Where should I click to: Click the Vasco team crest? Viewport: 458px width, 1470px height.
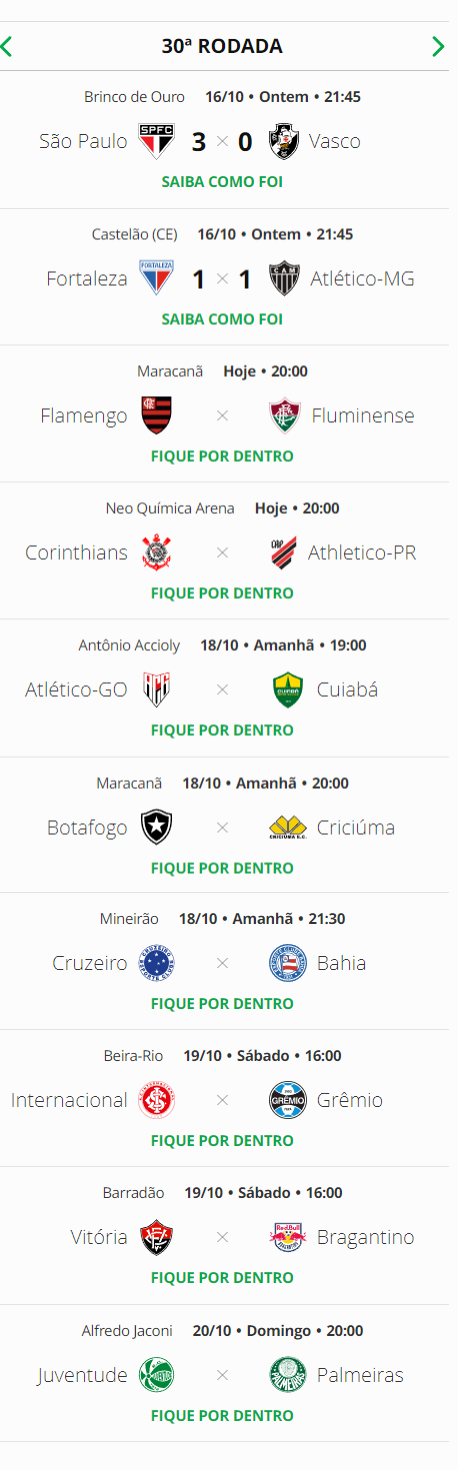pyautogui.click(x=285, y=142)
